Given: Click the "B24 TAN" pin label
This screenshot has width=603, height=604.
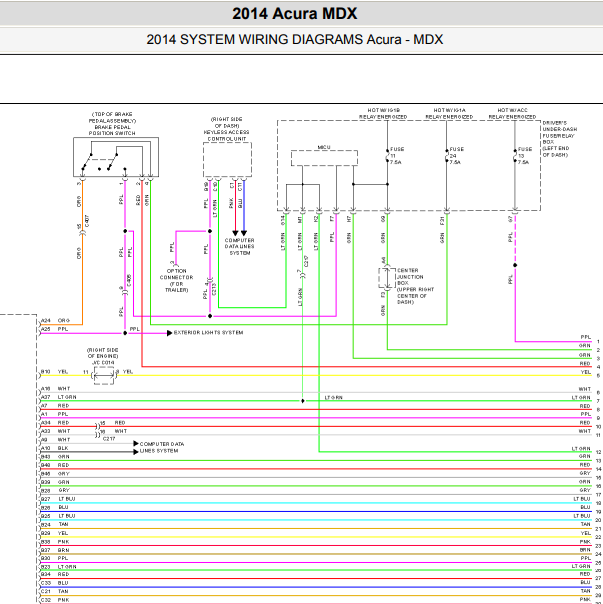Looking at the screenshot, I should (x=55, y=524).
